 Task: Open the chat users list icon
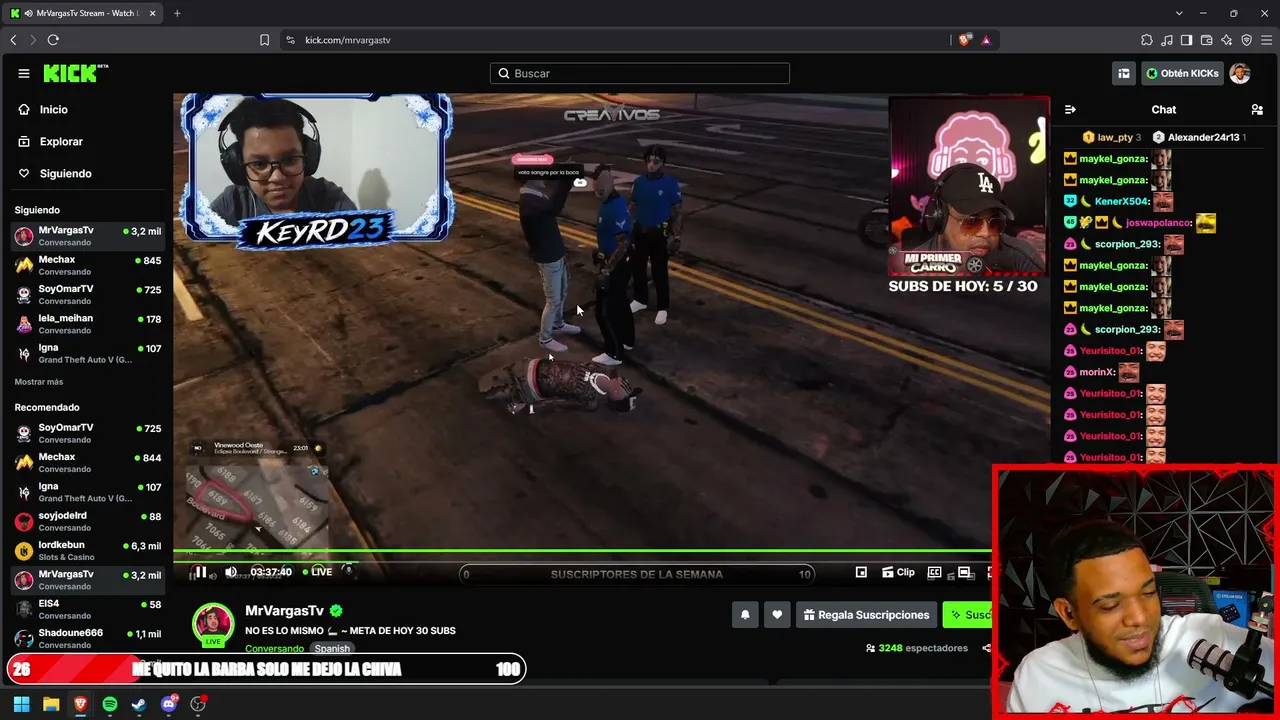click(1257, 110)
